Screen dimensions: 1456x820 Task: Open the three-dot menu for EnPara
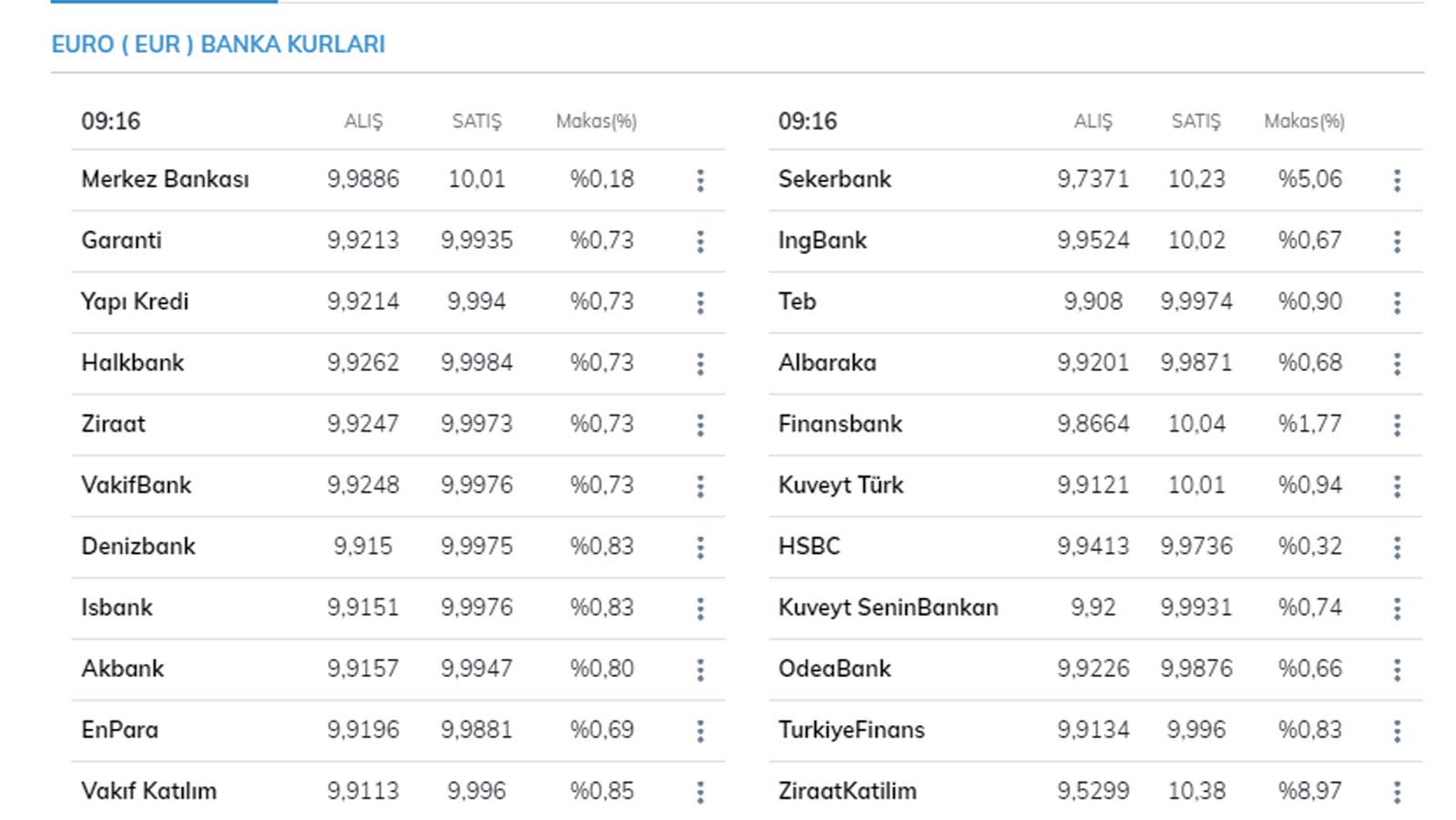pyautogui.click(x=700, y=731)
